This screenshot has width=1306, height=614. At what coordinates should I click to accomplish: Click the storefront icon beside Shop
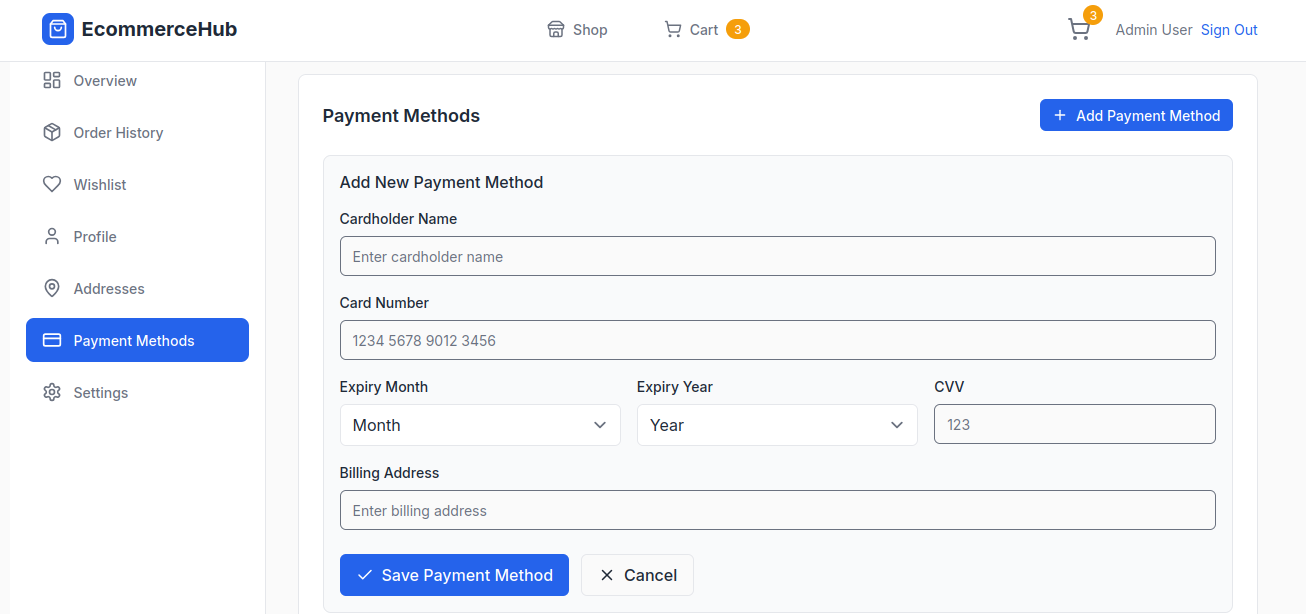coord(556,30)
